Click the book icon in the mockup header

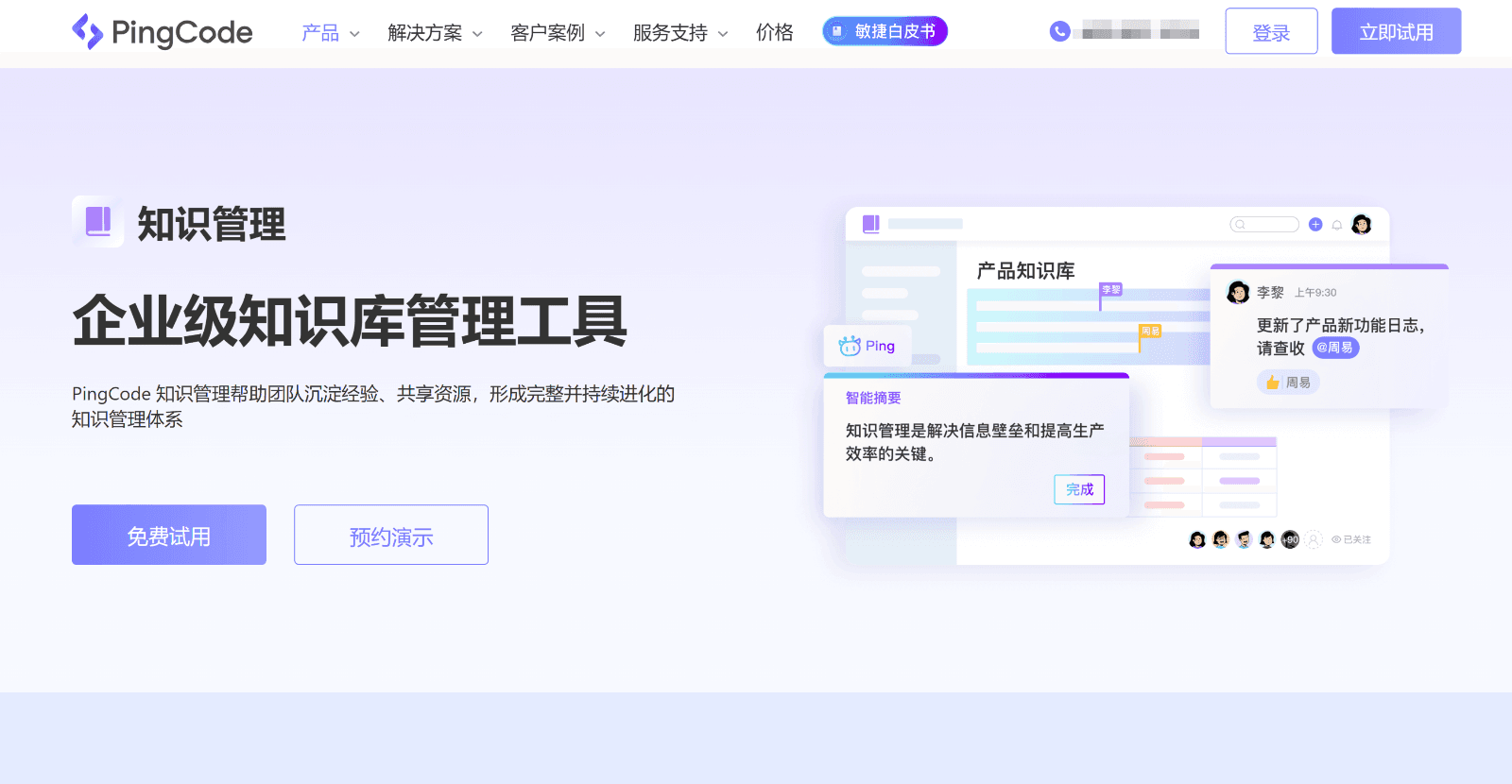tap(871, 224)
